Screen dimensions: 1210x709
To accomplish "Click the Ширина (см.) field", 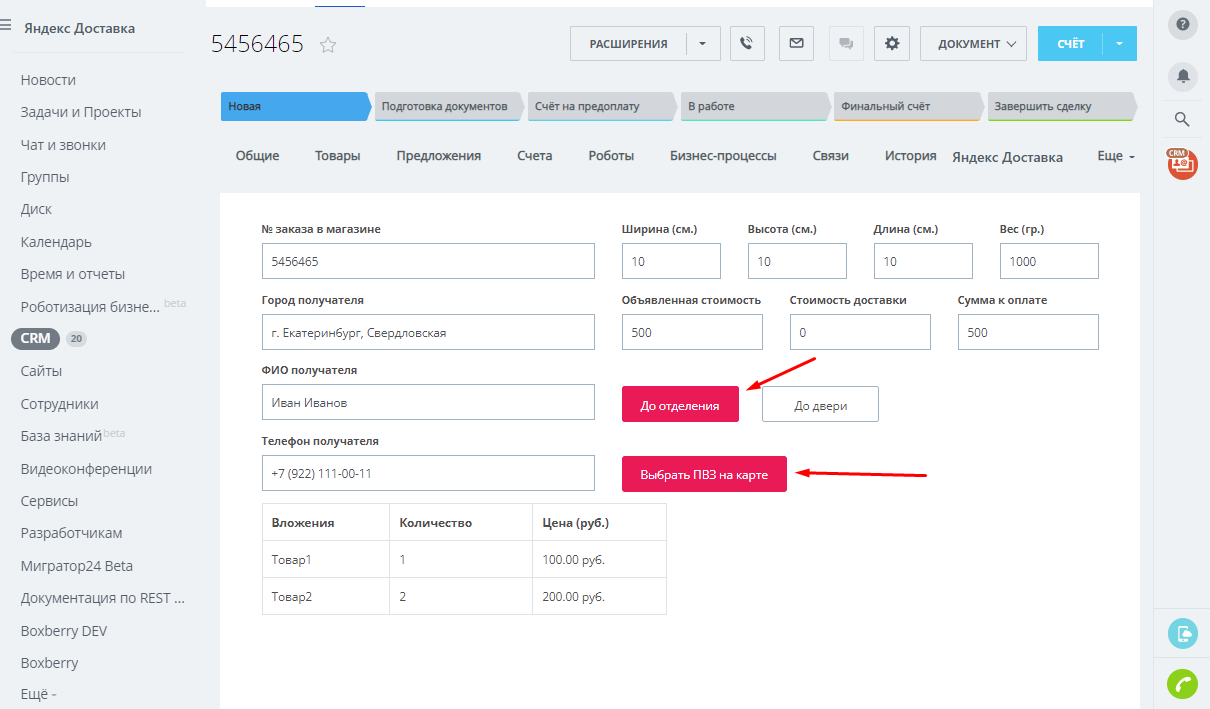I will tap(671, 261).
